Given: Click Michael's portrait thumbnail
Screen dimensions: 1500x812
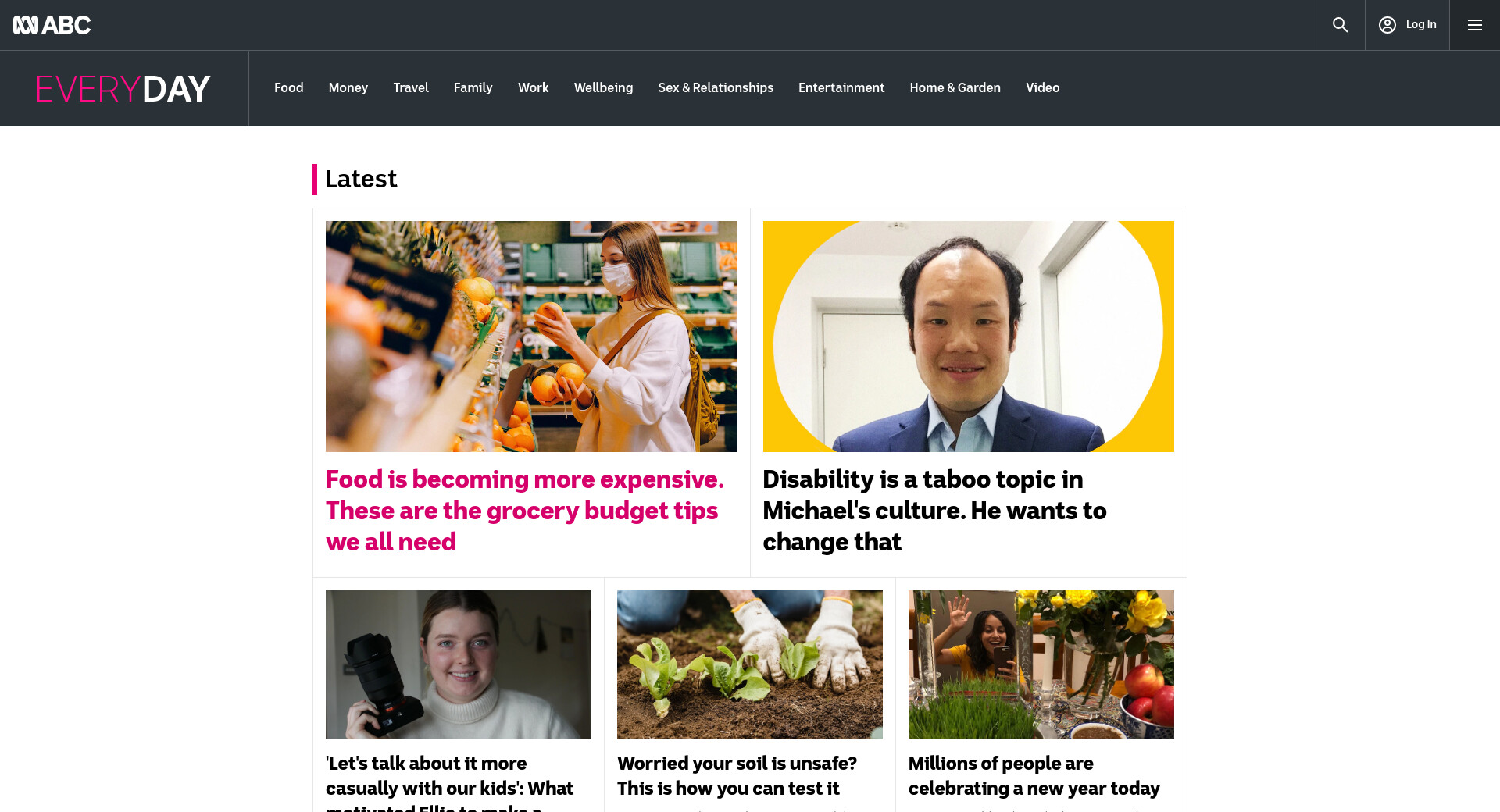Looking at the screenshot, I should point(968,337).
